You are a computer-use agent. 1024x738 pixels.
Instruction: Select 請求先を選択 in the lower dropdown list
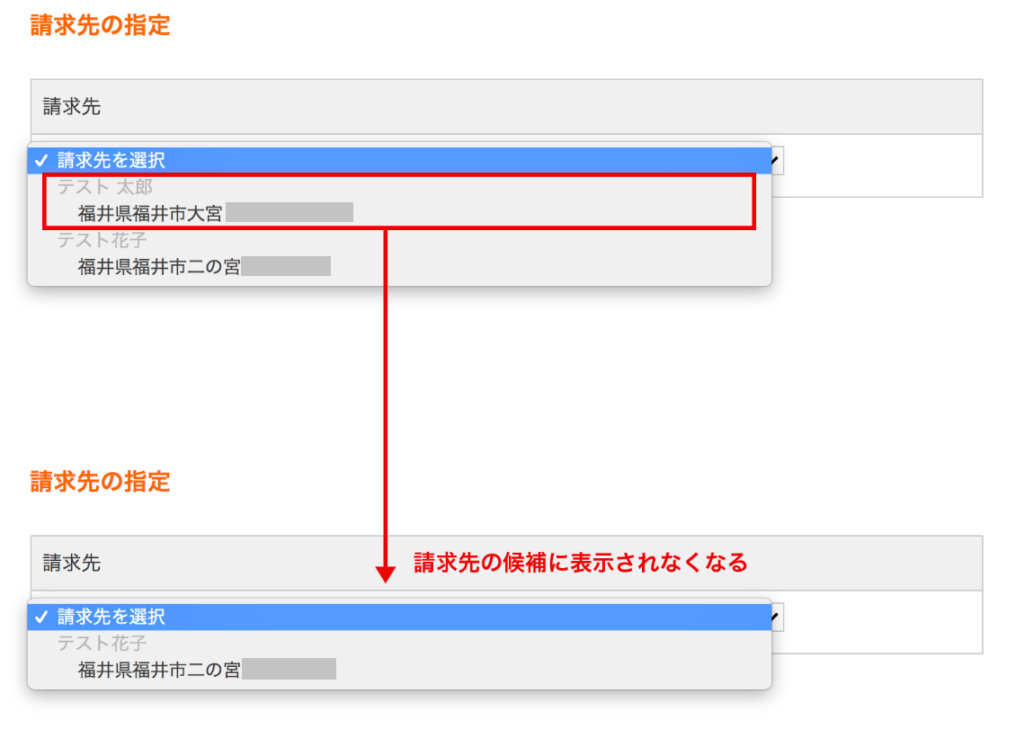click(x=111, y=617)
